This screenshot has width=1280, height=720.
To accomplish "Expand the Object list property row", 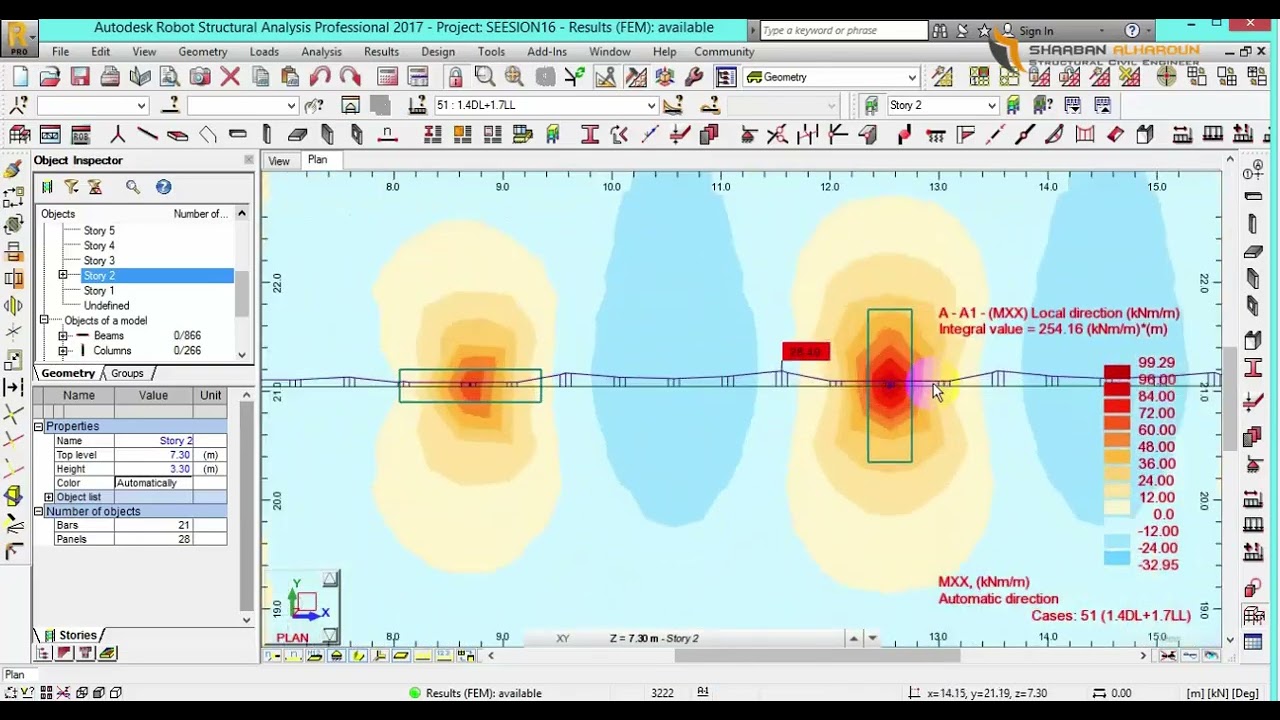I will 49,497.
